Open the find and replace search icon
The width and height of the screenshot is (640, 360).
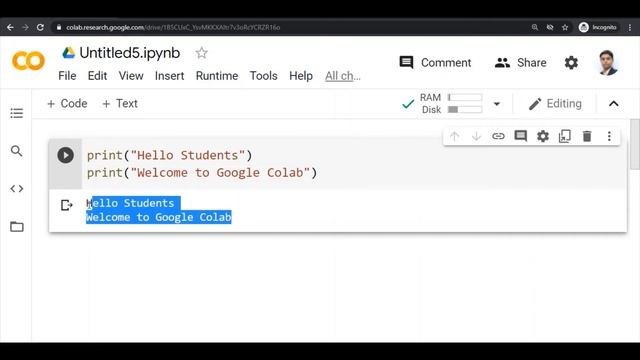(x=16, y=151)
